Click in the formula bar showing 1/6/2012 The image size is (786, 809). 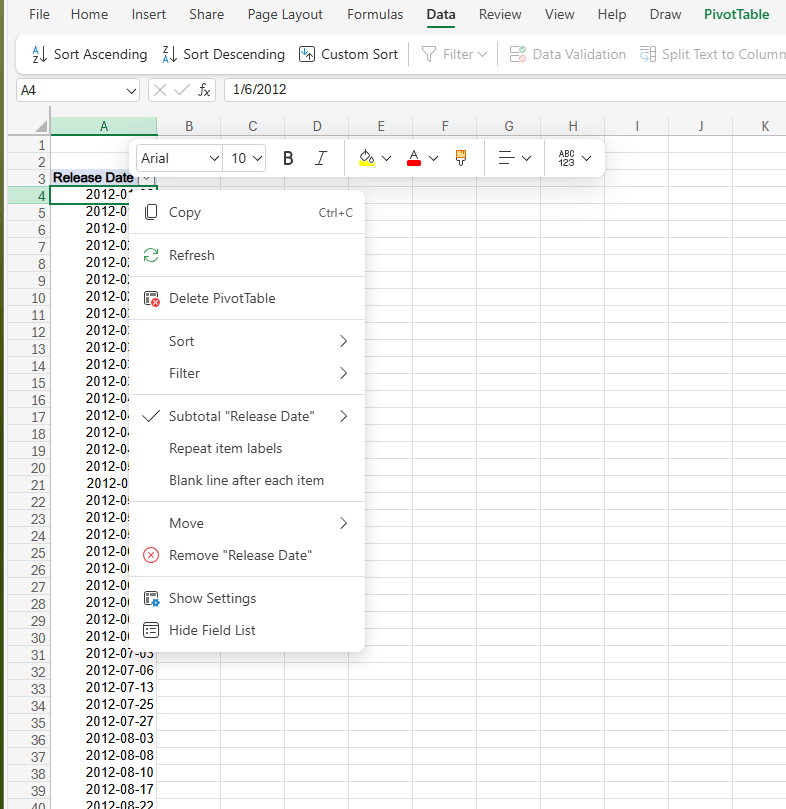tap(506, 90)
